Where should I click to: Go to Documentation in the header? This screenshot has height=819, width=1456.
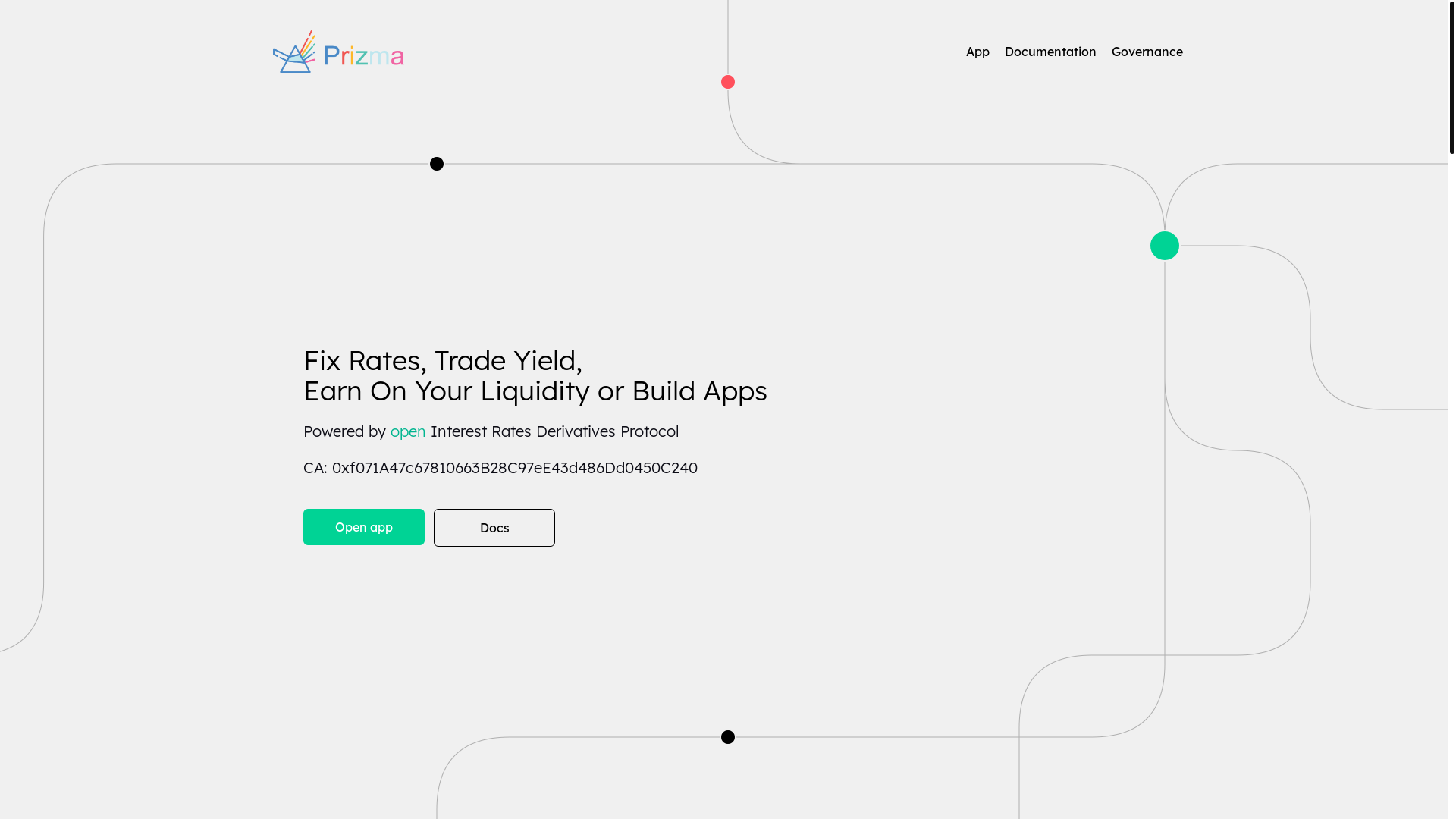pos(1050,52)
